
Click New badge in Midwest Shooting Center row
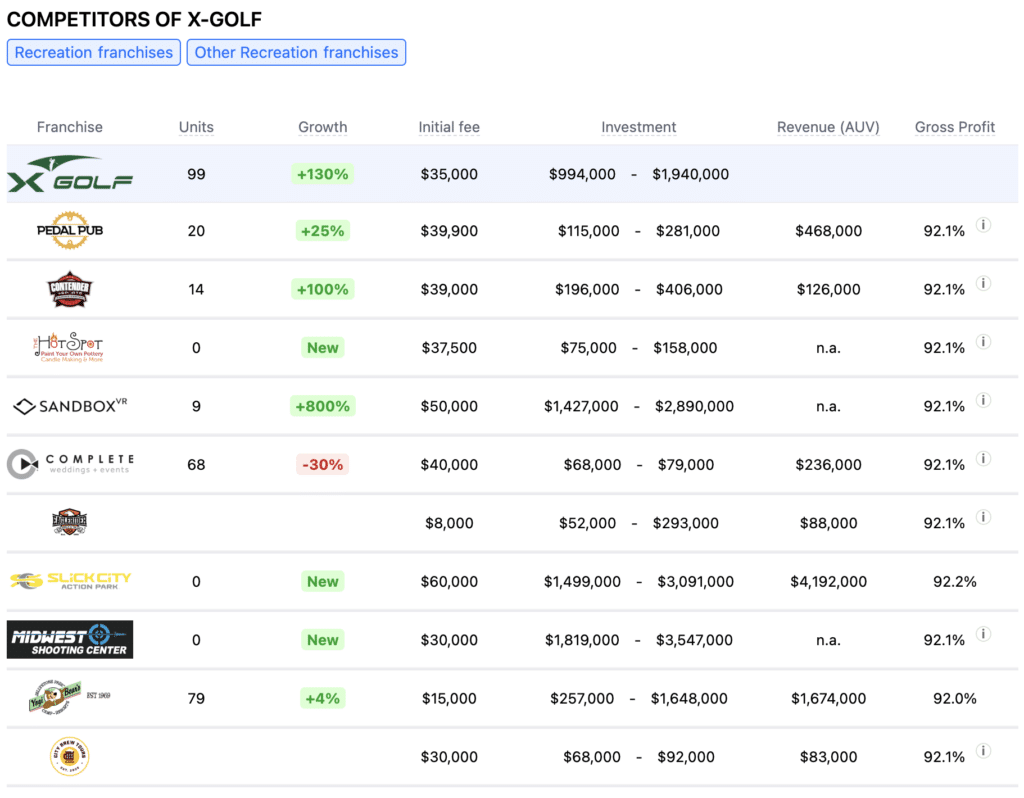pos(323,640)
